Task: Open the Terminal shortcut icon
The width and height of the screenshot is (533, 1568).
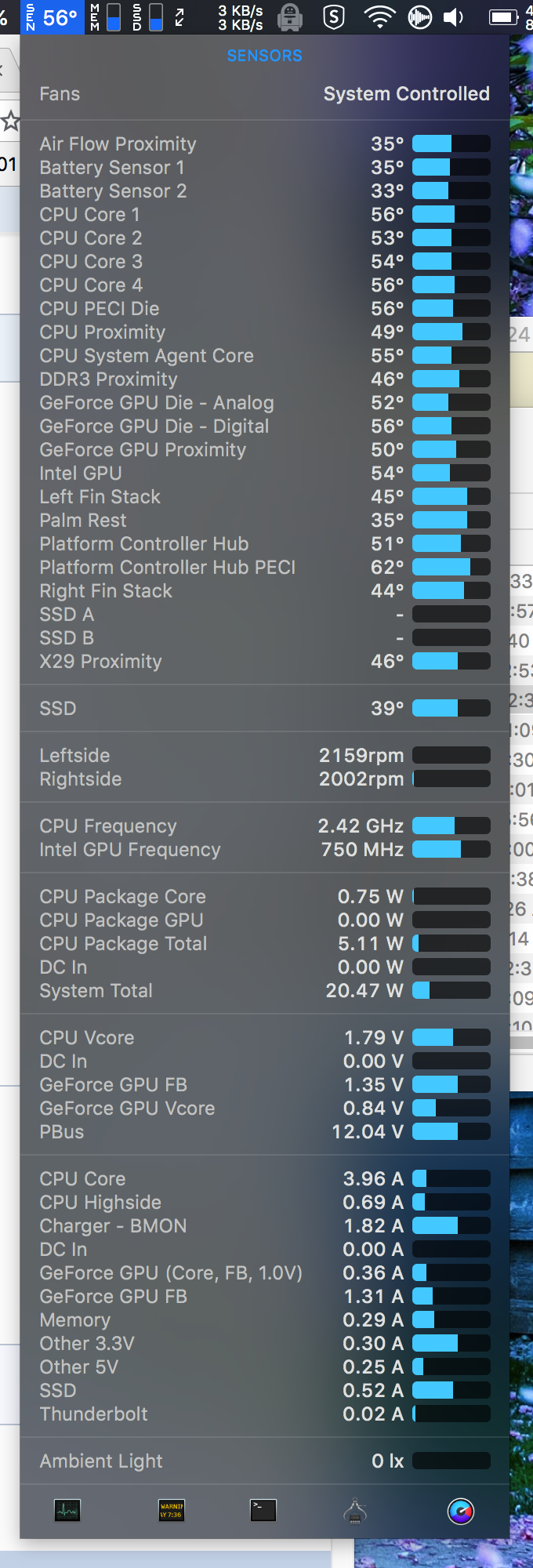Action: (263, 1510)
